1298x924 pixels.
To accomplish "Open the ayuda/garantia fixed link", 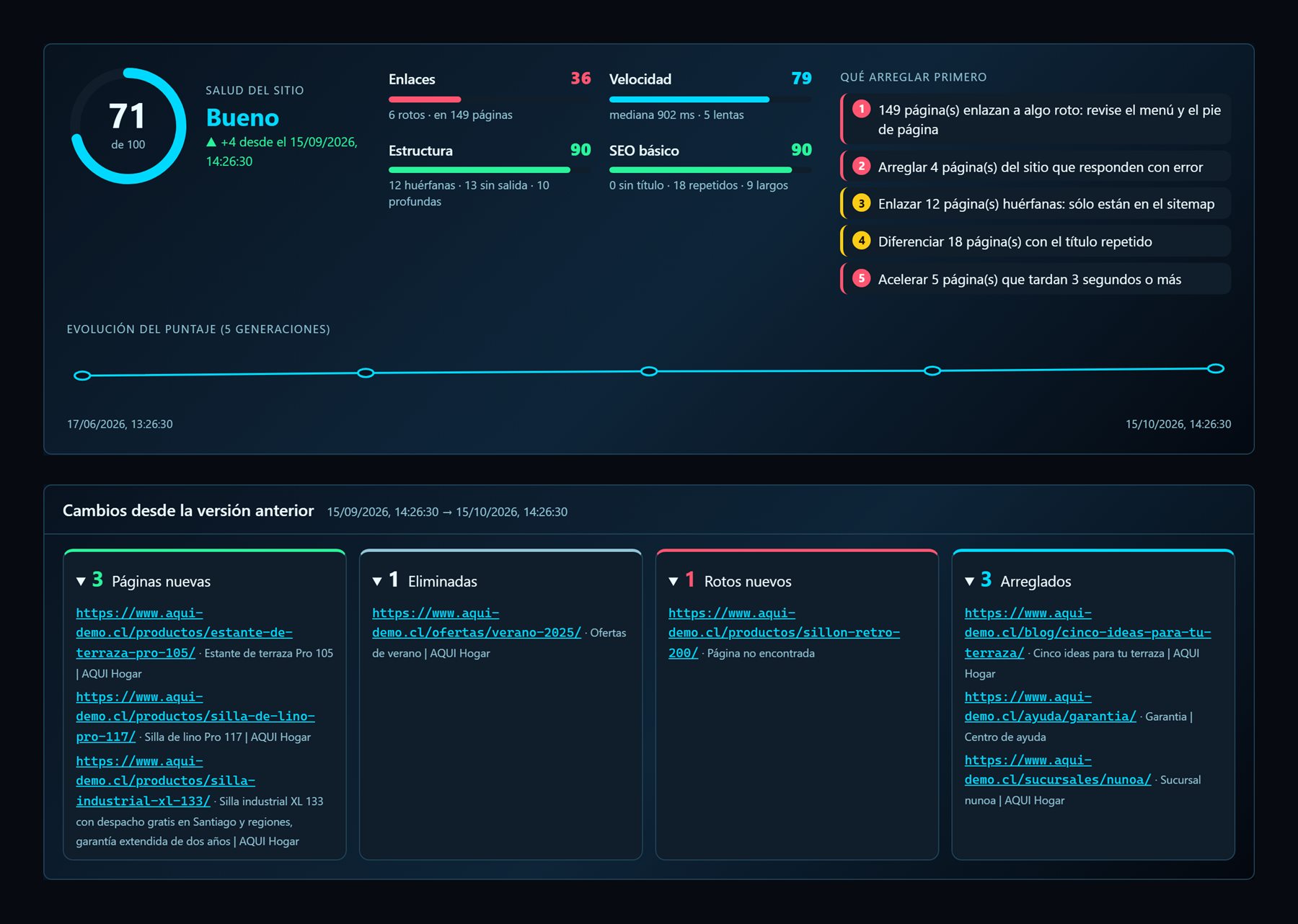I will (x=1050, y=706).
